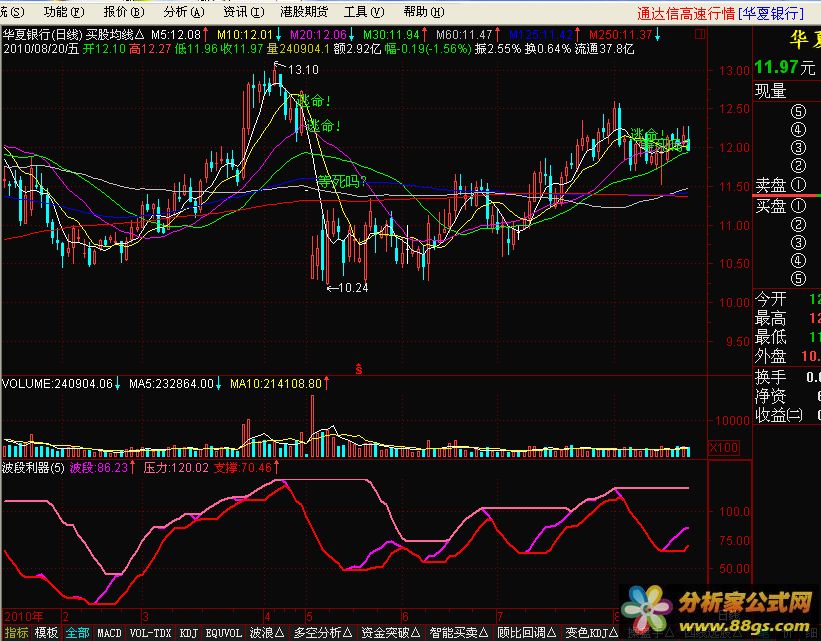Click the 10.24 low price marker
821x641 pixels.
coord(353,288)
